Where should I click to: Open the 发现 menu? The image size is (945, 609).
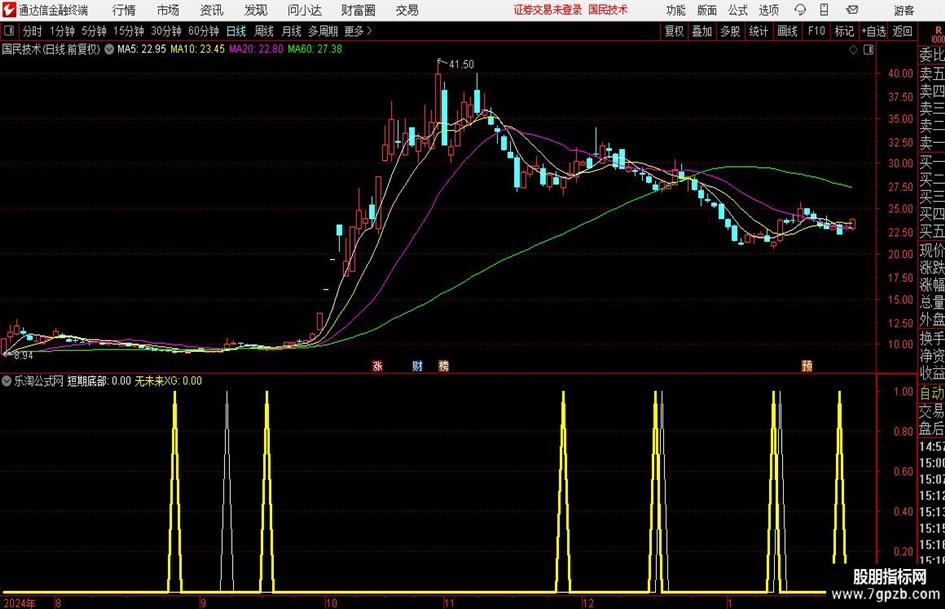click(256, 10)
